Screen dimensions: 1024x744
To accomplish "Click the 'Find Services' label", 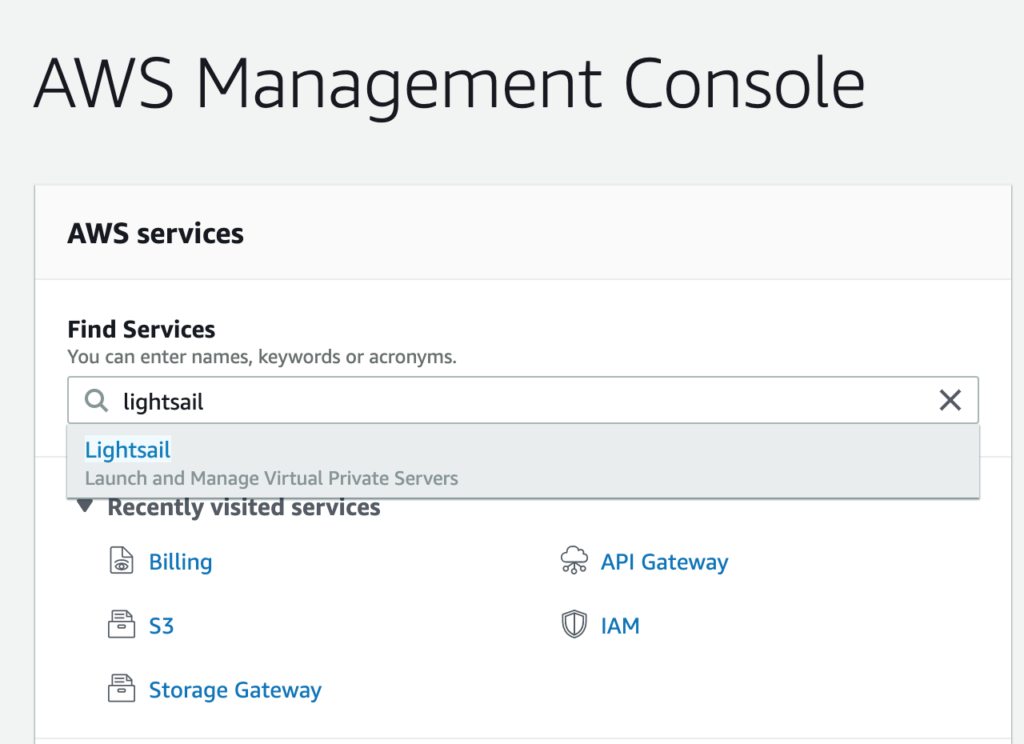I will 141,329.
